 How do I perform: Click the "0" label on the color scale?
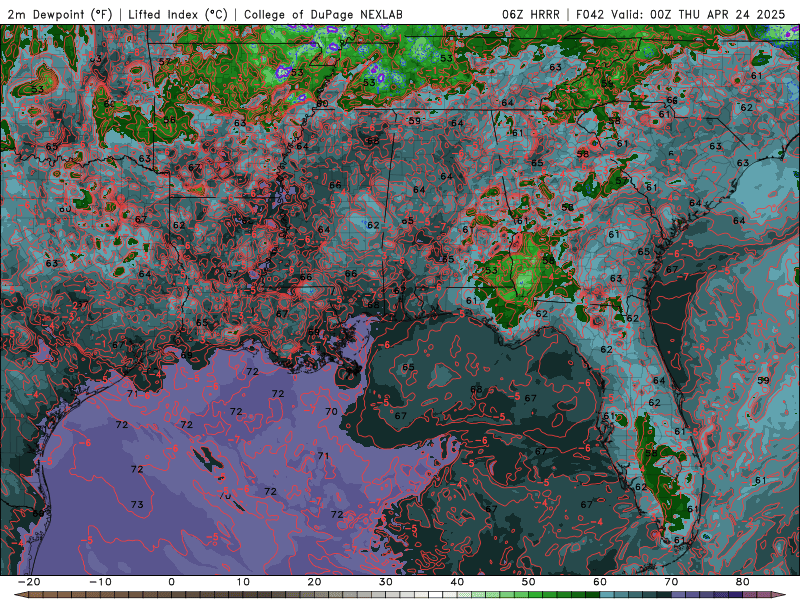click(171, 582)
